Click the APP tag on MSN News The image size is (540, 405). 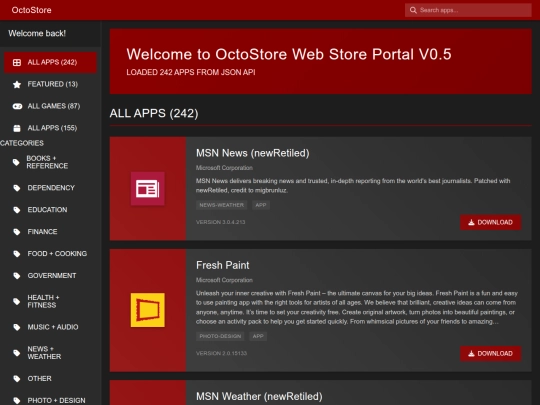[261, 205]
